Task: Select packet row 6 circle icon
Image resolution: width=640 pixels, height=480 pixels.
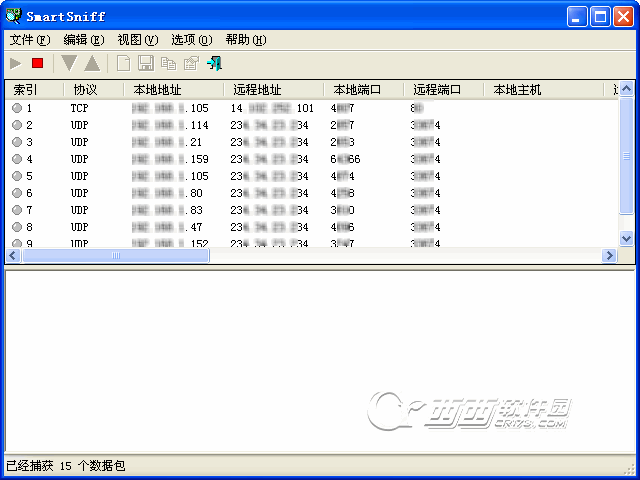Action: tap(17, 193)
